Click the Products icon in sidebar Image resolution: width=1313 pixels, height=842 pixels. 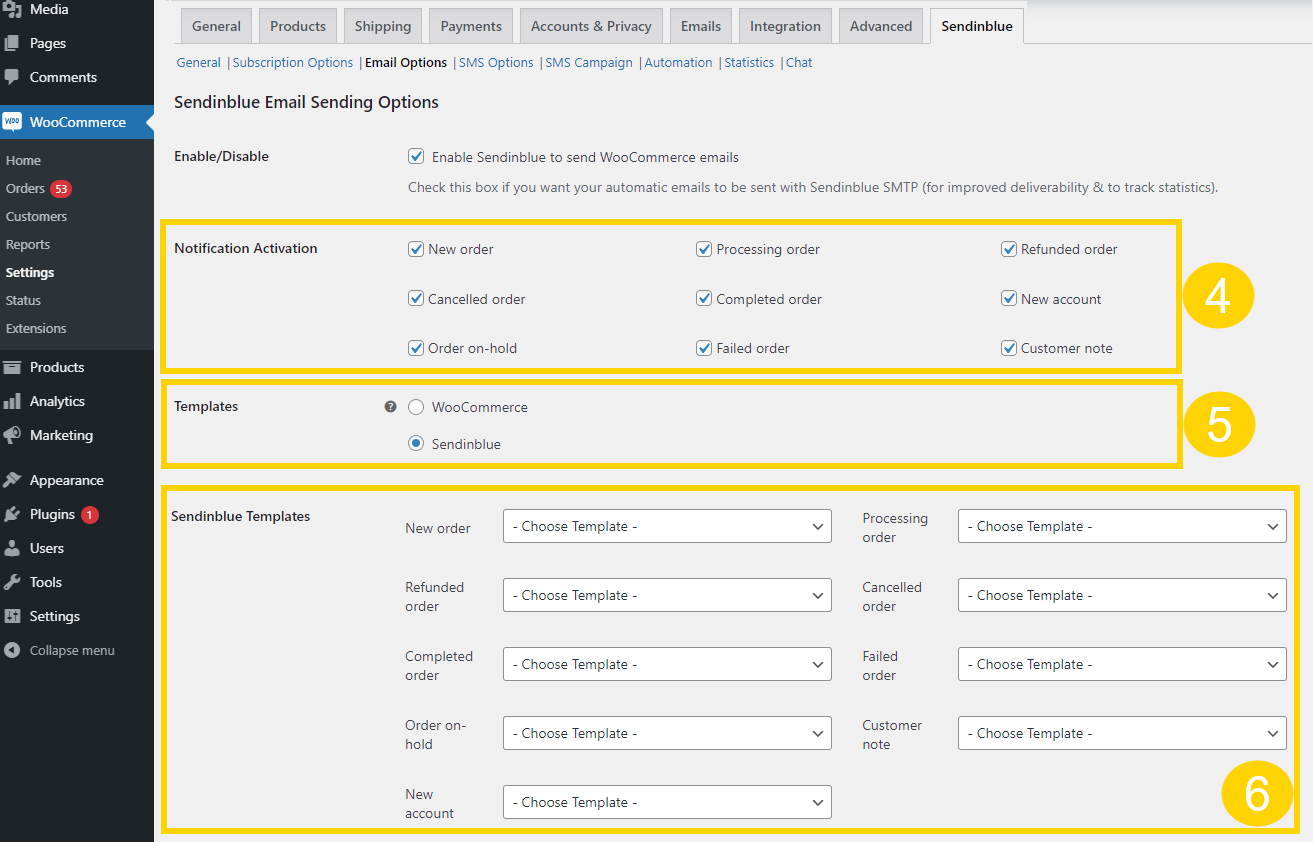click(12, 367)
